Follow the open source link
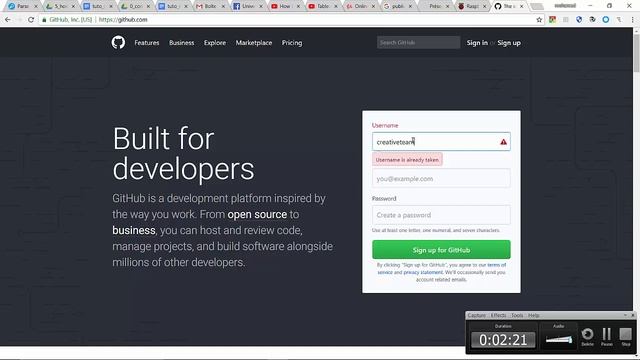Screen dimensions: 640x360 click(257, 214)
